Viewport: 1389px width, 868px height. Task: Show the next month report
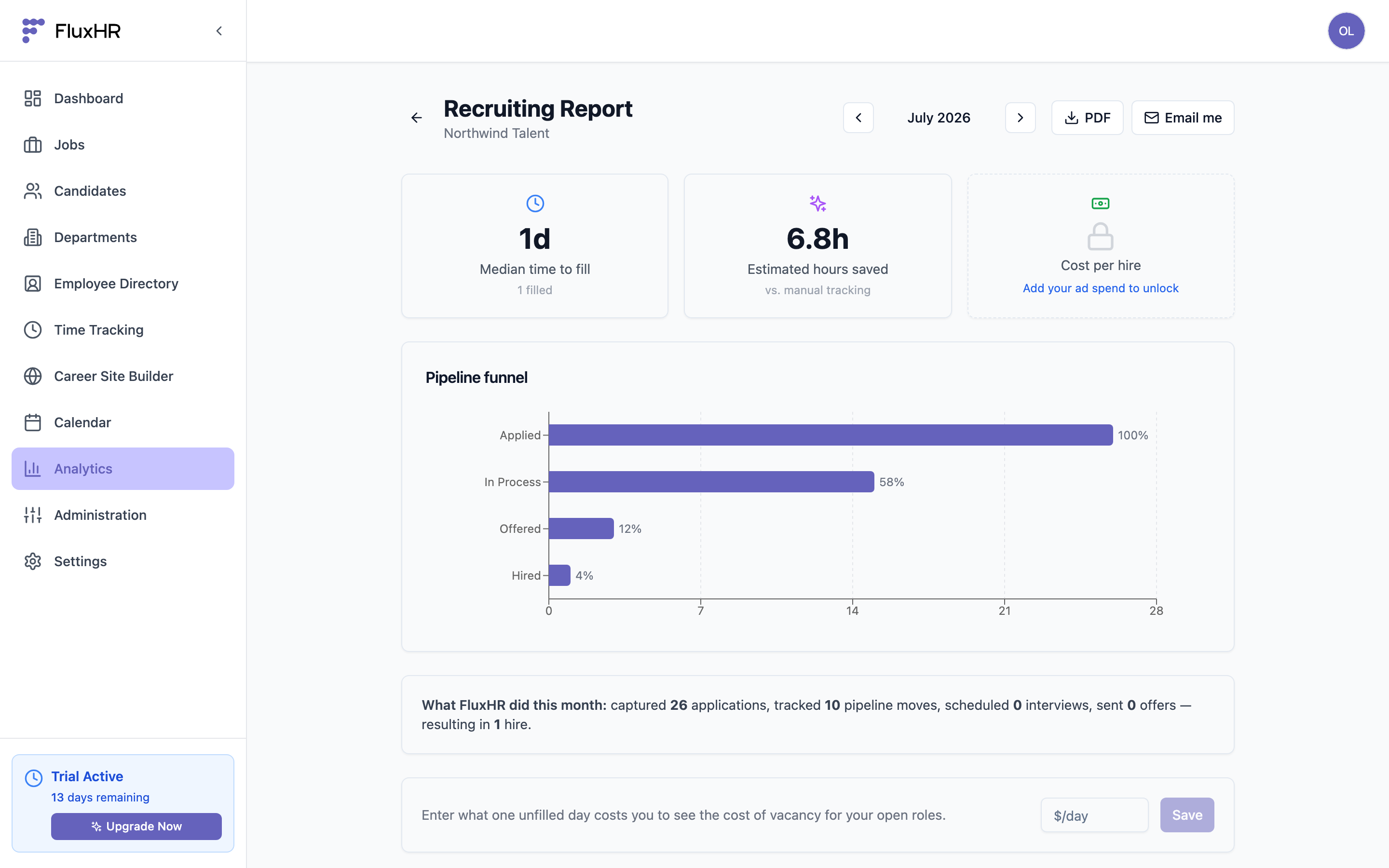1020,118
